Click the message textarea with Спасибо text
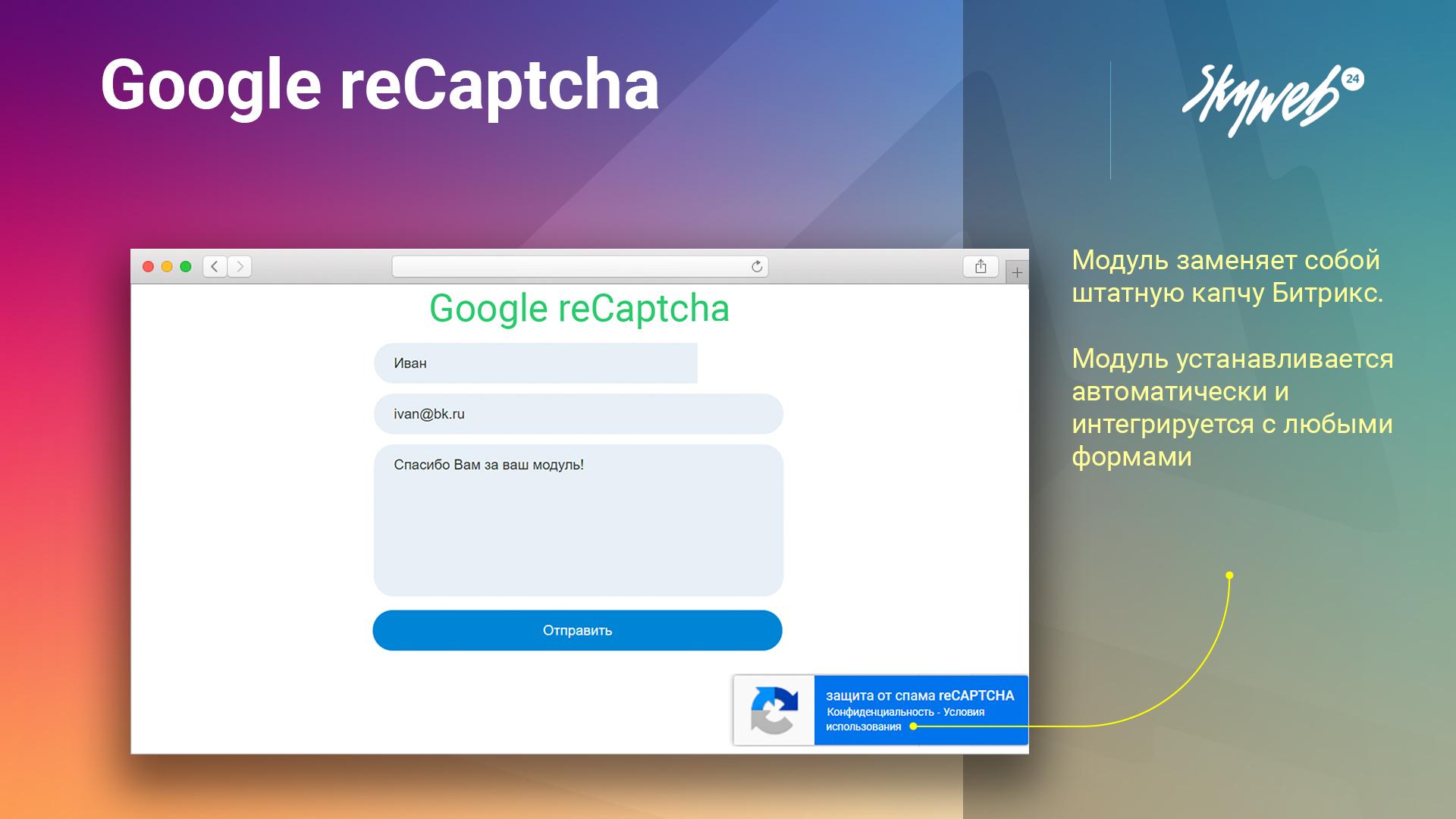Viewport: 1456px width, 819px height. coord(578,520)
